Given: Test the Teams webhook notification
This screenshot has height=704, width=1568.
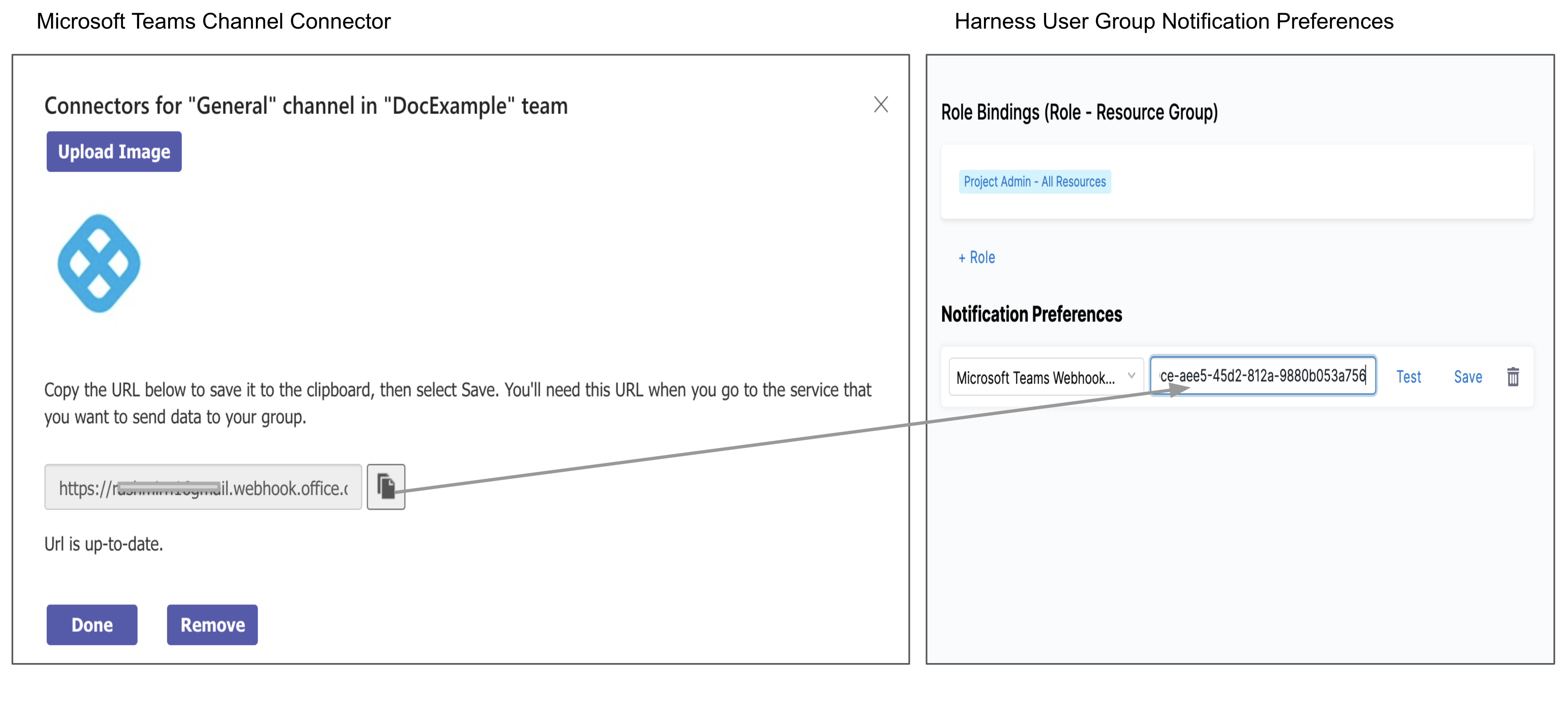Looking at the screenshot, I should [1408, 376].
